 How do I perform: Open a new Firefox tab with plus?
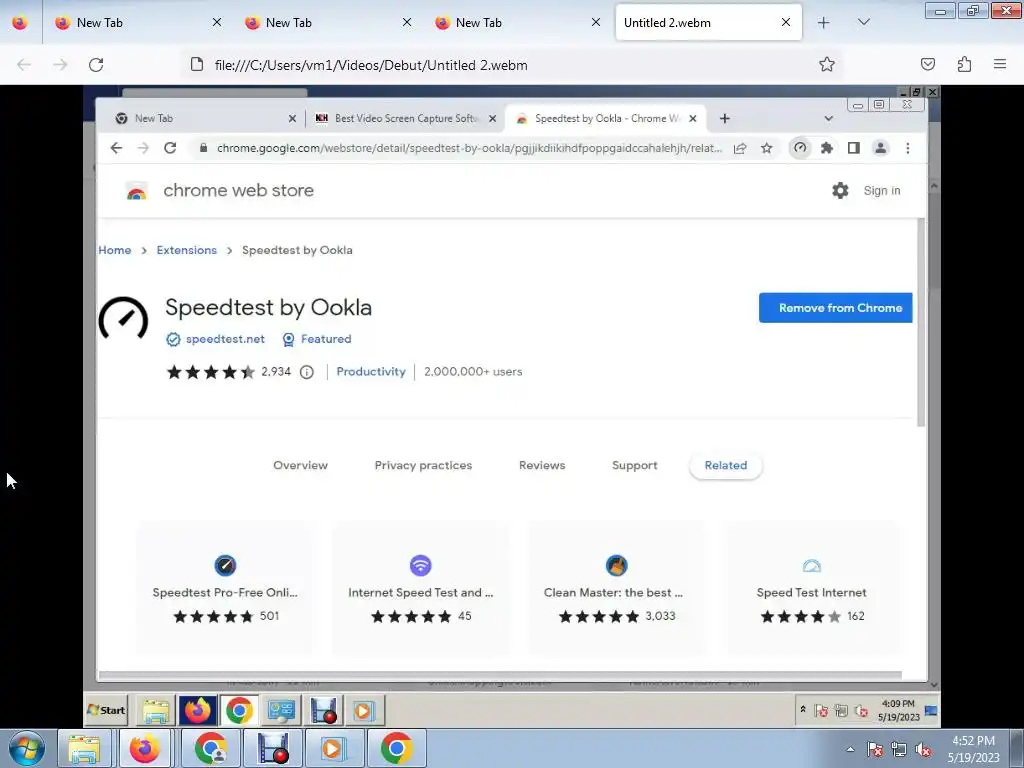pyautogui.click(x=824, y=22)
